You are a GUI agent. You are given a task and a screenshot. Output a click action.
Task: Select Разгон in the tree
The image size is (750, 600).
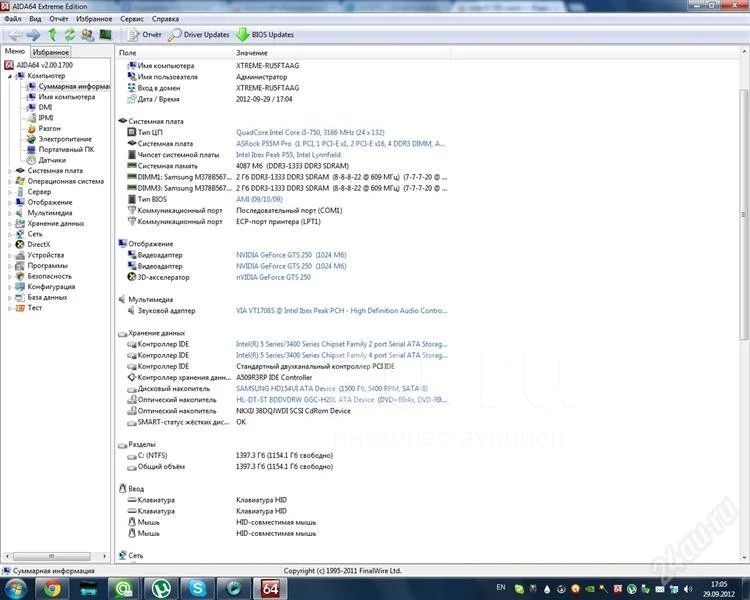(49, 128)
